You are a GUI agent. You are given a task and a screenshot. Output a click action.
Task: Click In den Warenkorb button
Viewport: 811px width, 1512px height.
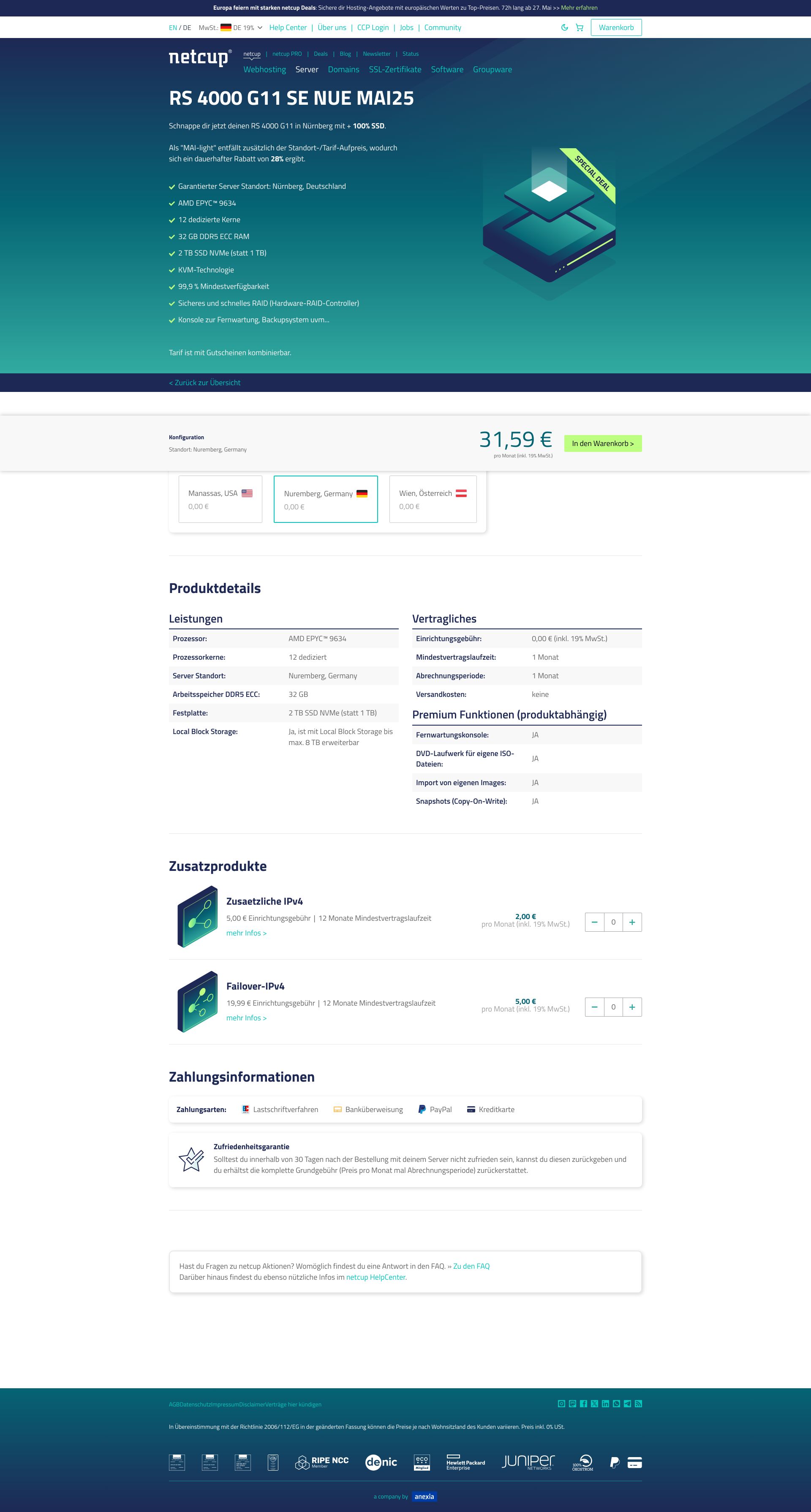pyautogui.click(x=603, y=444)
